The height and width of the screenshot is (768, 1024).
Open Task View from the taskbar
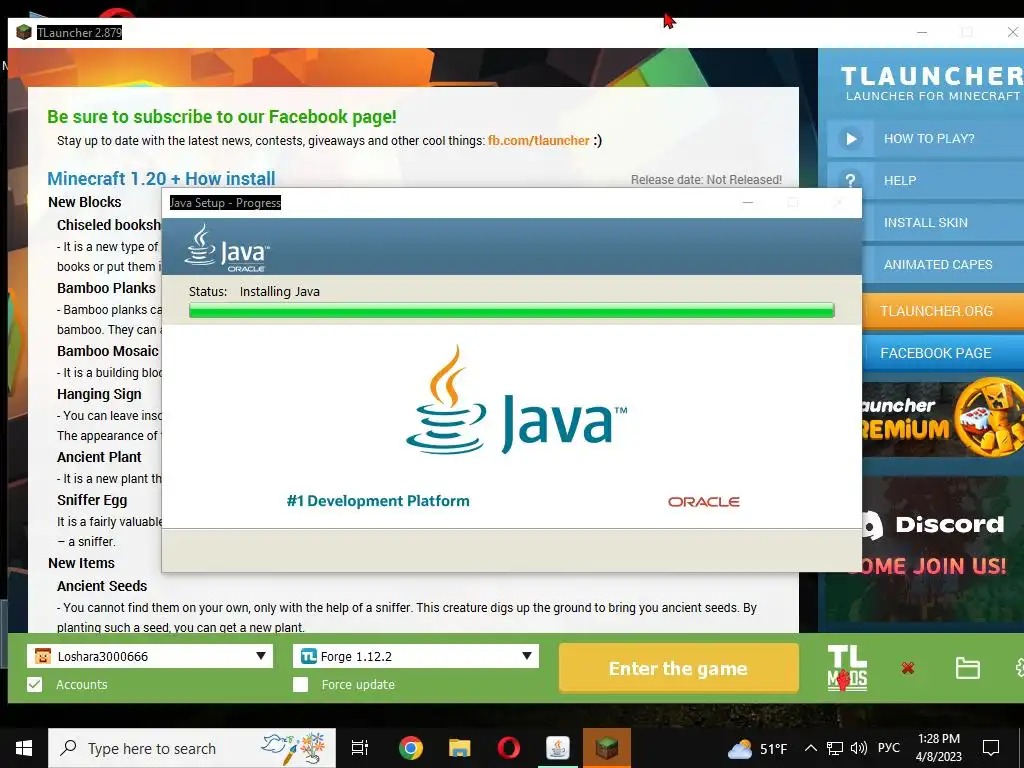tap(360, 748)
